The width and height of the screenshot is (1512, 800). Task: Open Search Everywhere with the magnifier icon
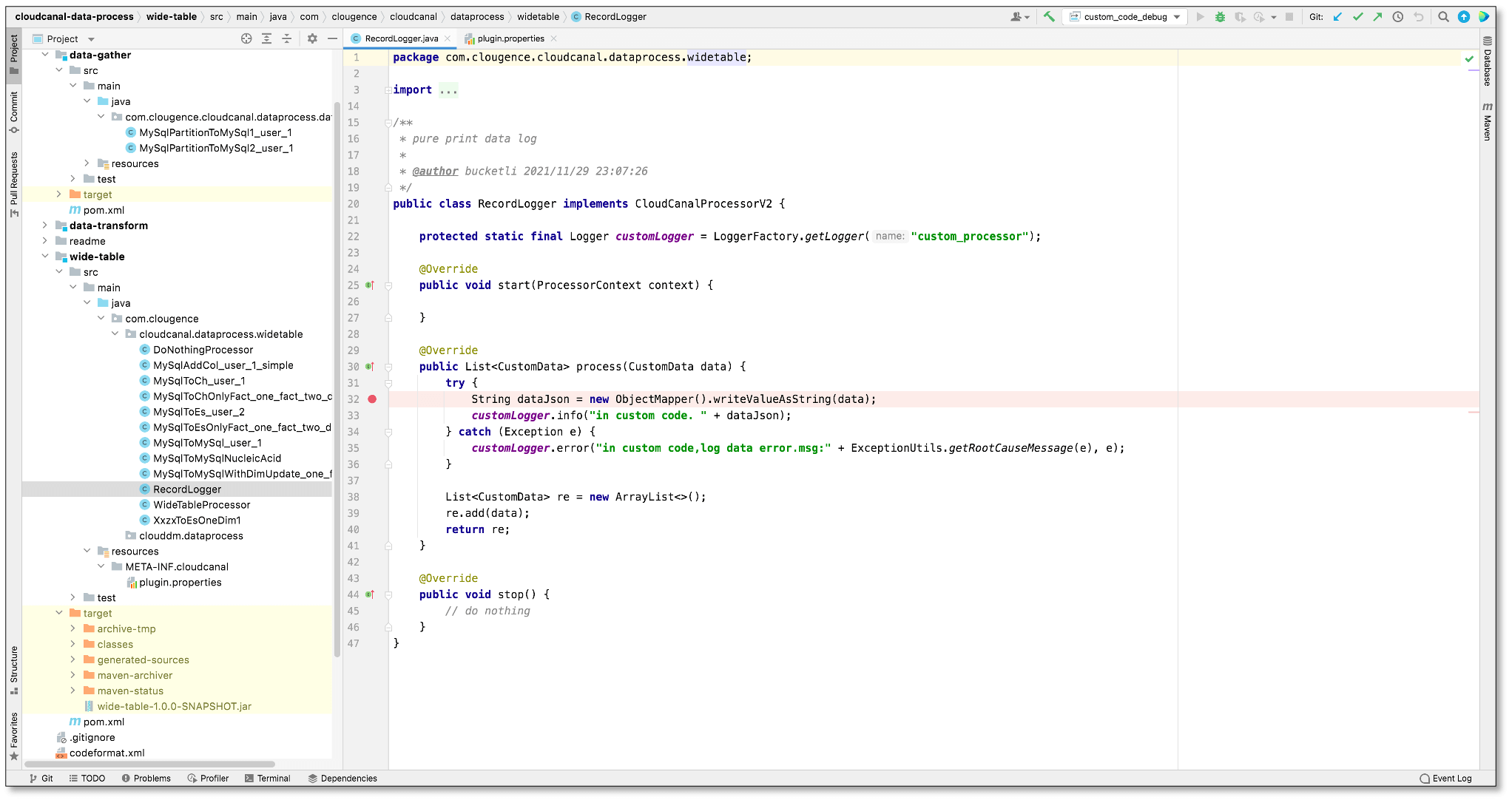[x=1442, y=16]
